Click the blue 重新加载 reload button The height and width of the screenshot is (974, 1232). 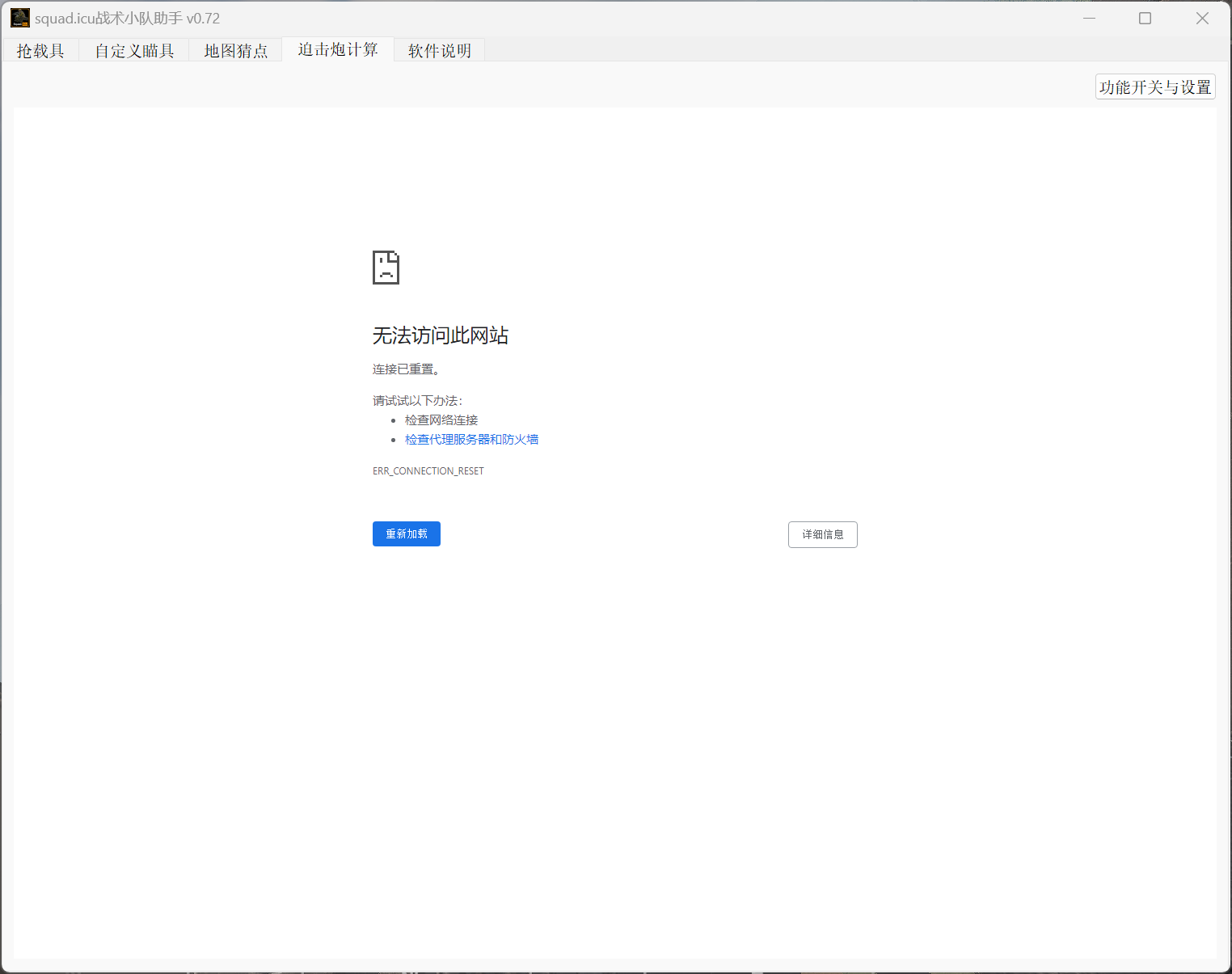pos(407,533)
